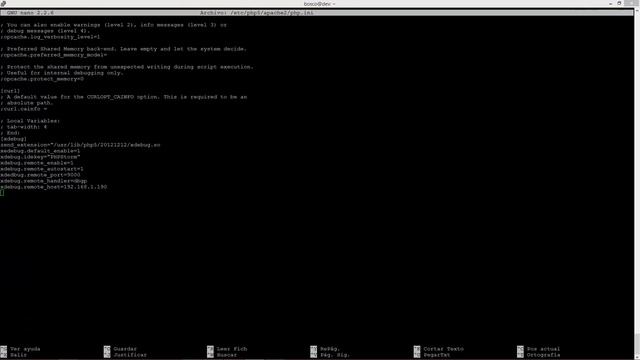
Task: Click the [curl] section header line
Action: 10,91
